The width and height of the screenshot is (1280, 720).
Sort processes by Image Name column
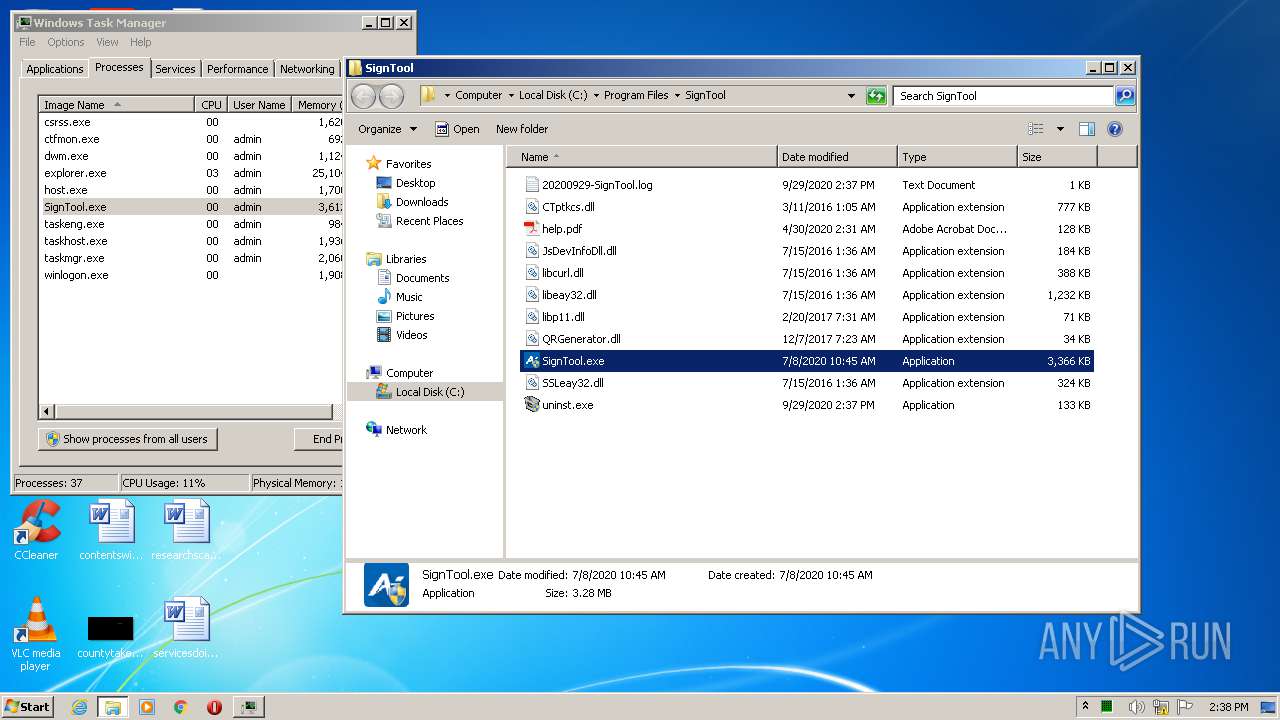coord(116,105)
